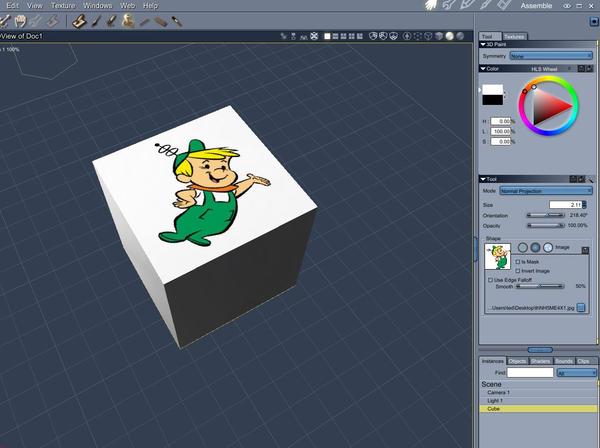The image size is (600, 448).
Task: Open the View menu
Action: (x=34, y=6)
